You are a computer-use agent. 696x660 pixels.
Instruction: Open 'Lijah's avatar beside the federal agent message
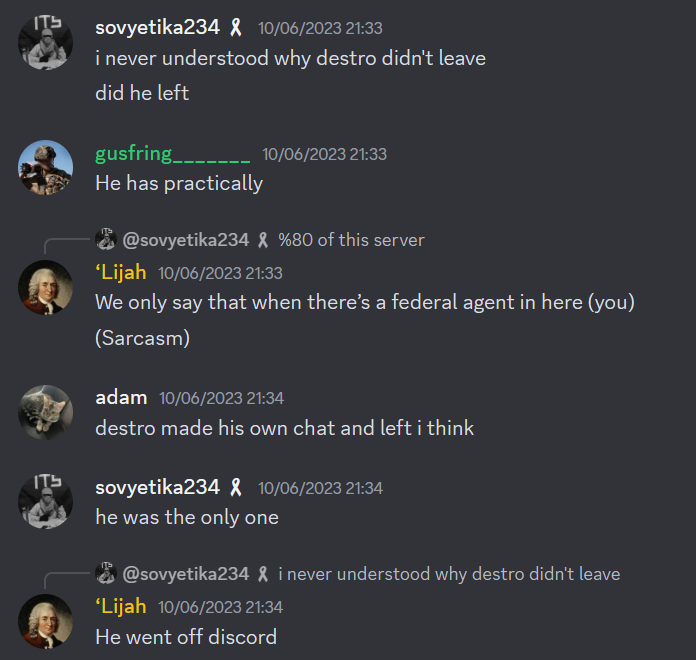point(45,287)
